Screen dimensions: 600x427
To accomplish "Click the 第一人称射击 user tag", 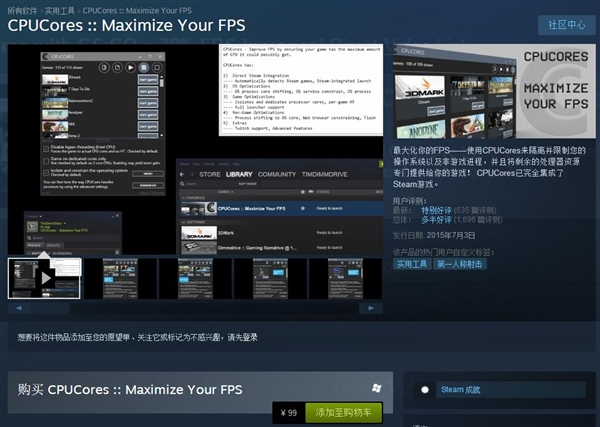I will (460, 264).
